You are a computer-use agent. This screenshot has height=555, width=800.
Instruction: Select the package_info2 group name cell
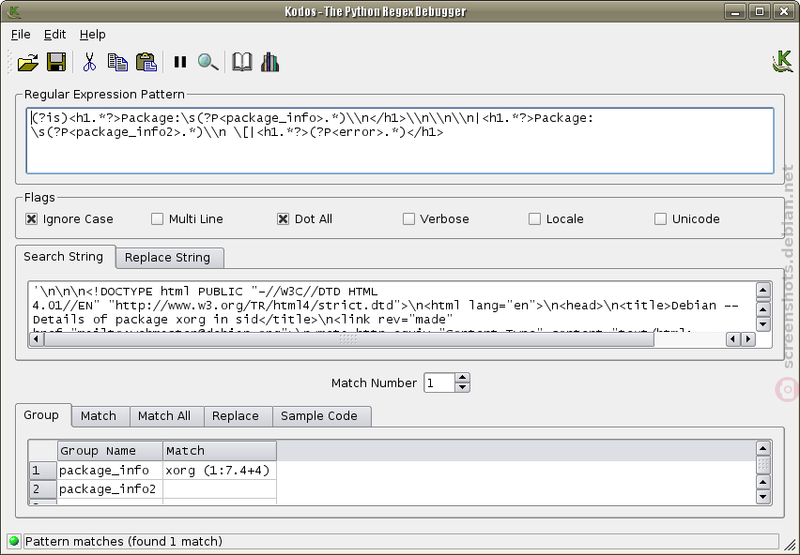click(110, 489)
